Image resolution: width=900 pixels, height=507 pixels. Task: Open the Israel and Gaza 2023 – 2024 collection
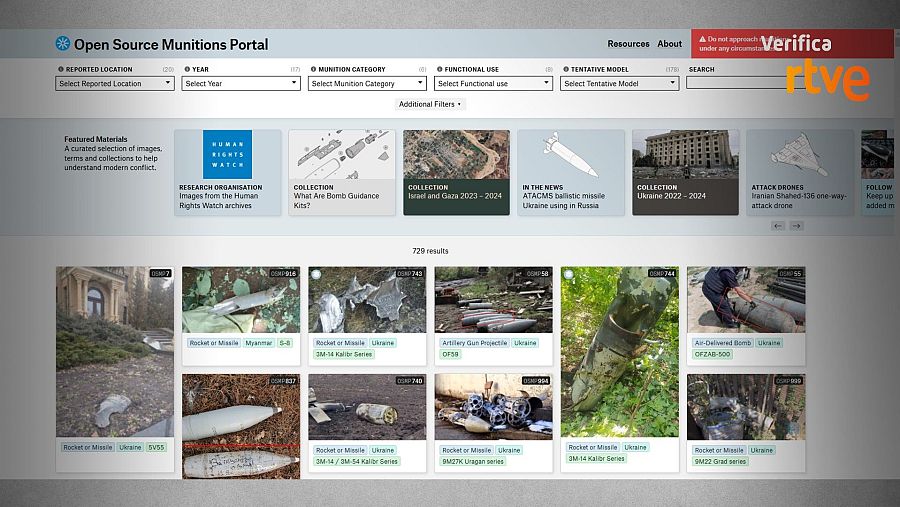click(456, 172)
